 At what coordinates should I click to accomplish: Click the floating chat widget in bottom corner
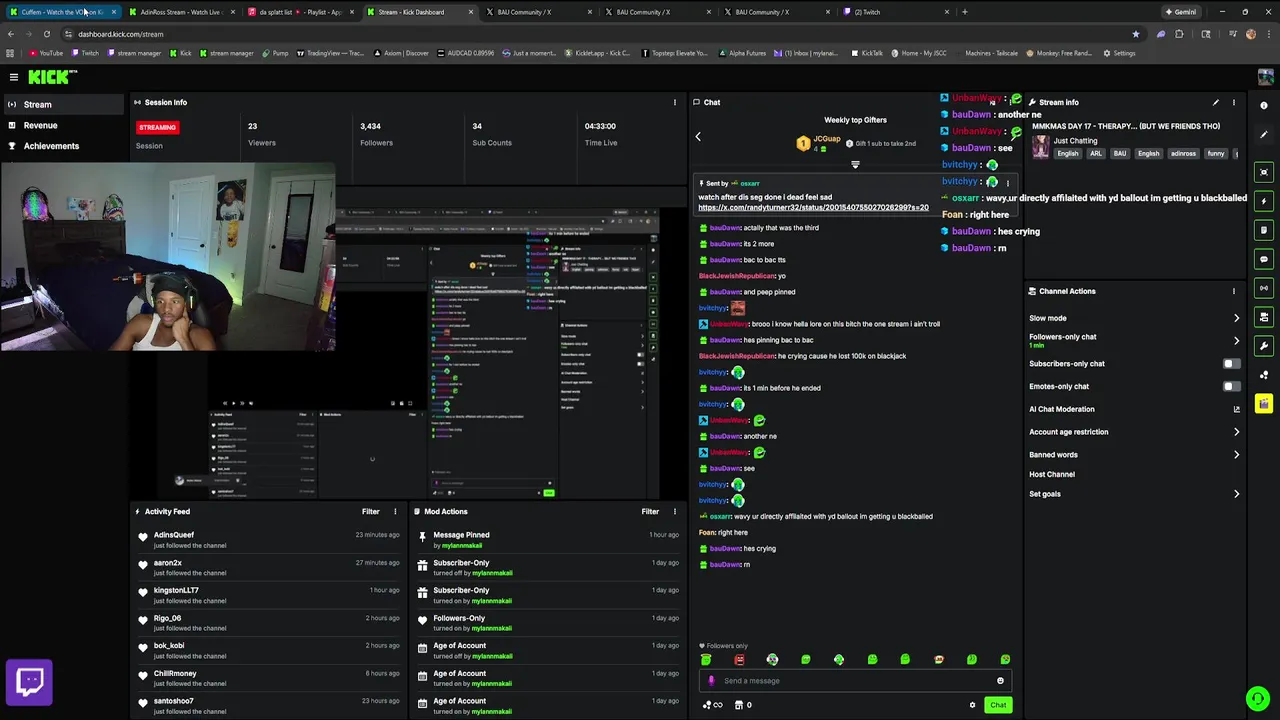point(29,682)
